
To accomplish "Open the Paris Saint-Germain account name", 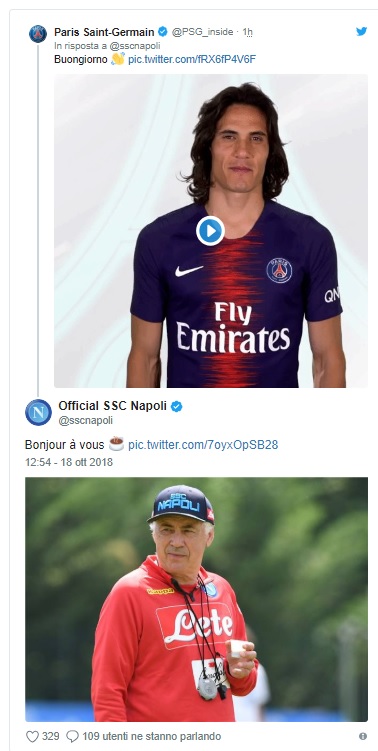I will [104, 32].
